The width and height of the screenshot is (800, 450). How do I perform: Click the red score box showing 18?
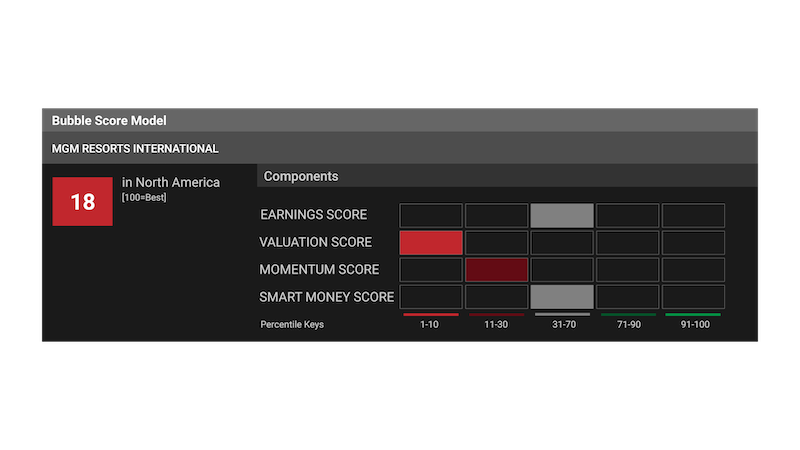(83, 202)
